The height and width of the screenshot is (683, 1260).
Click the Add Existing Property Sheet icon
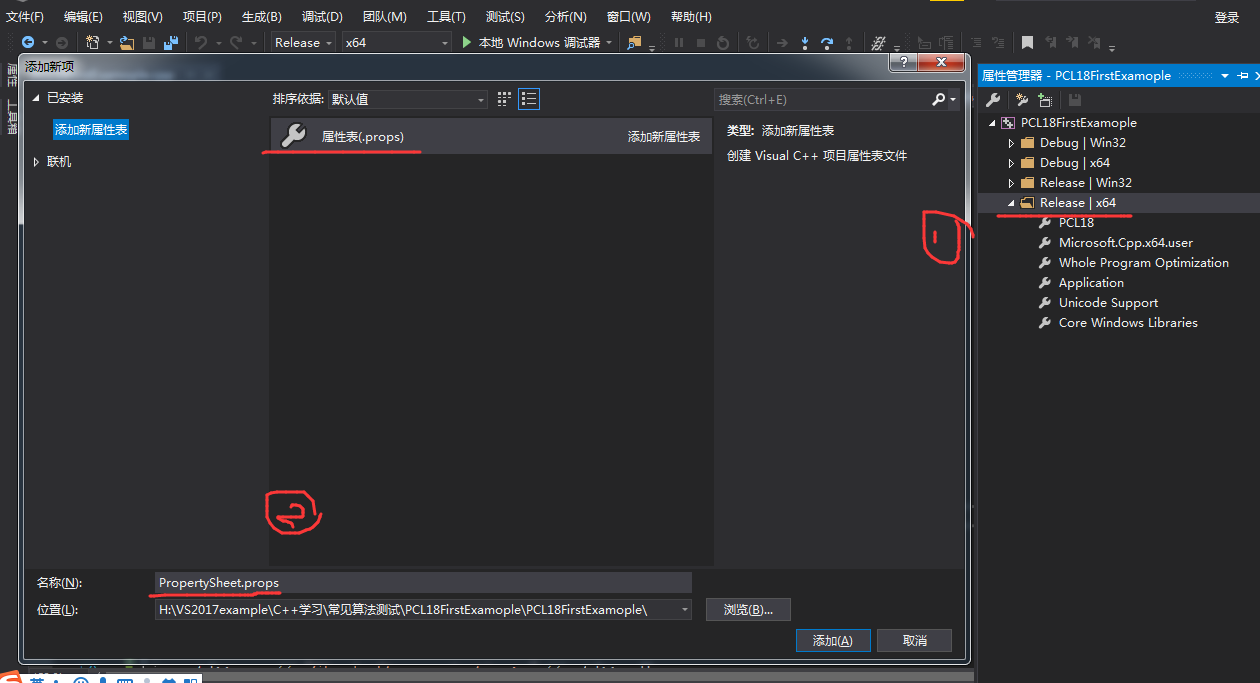point(1045,99)
